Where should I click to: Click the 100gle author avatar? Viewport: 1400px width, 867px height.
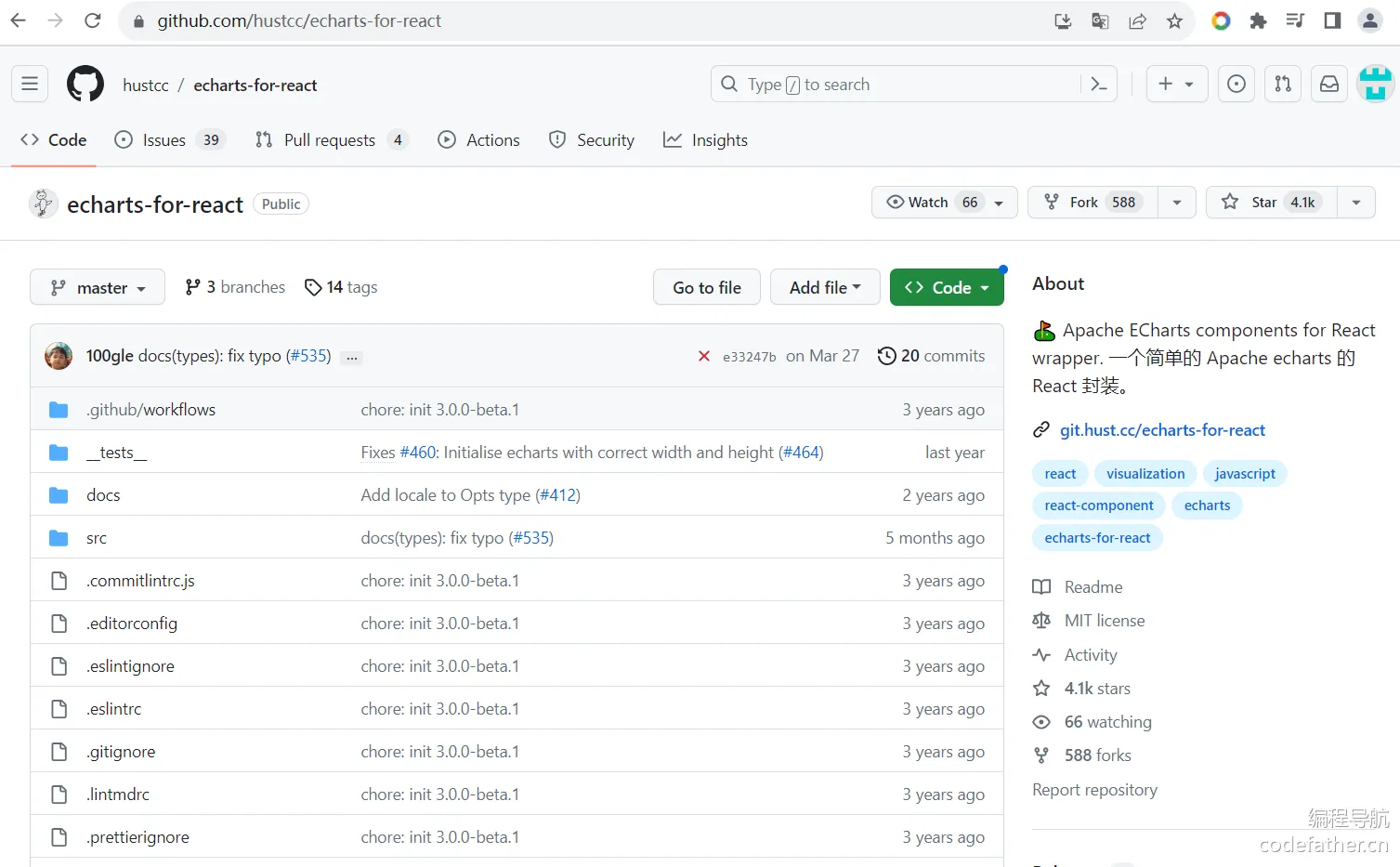(x=59, y=356)
